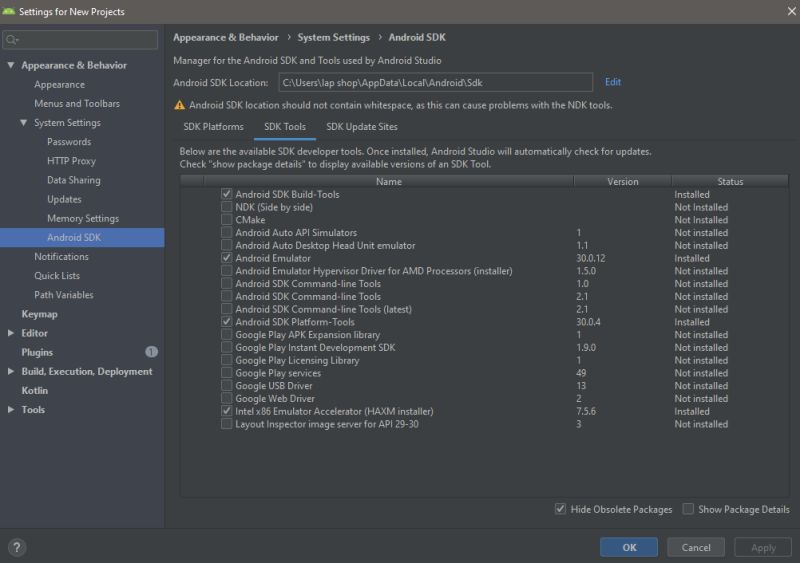Collapse the Appearance & Behavior section
Screen dimensions: 800x563
(x=11, y=65)
